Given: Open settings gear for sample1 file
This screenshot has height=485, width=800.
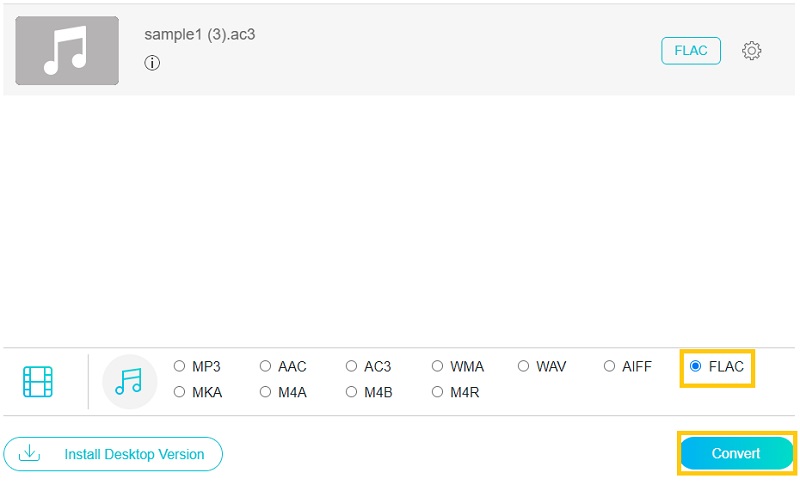Looking at the screenshot, I should [x=752, y=51].
